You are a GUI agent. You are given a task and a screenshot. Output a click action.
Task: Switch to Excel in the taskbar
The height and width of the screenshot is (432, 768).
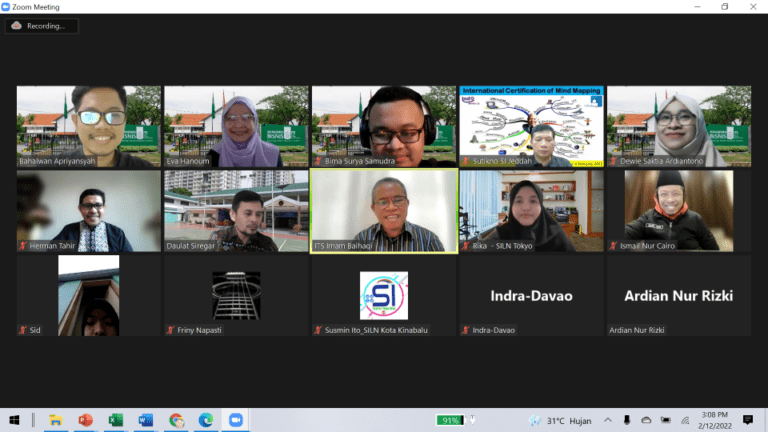point(116,420)
